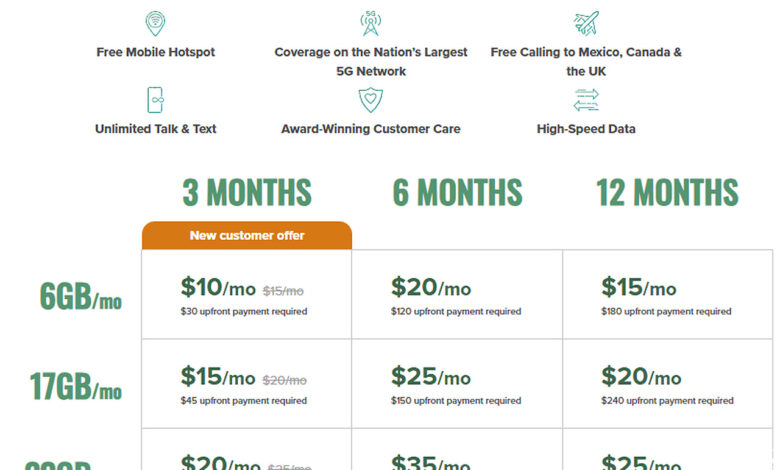Screen dimensions: 780x470
Task: Click the Unlimited Talk & Text phone icon
Action: tap(155, 100)
